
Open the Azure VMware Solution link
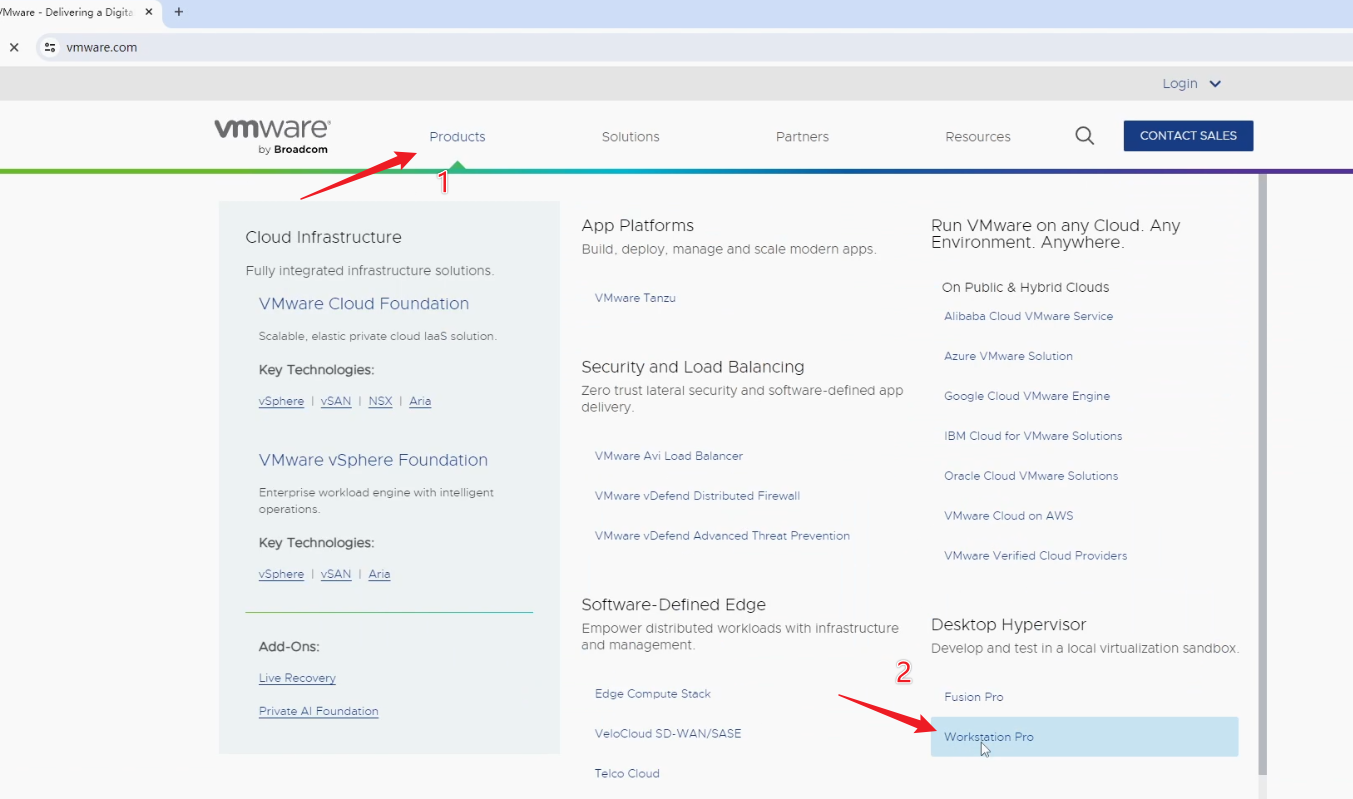click(1008, 356)
